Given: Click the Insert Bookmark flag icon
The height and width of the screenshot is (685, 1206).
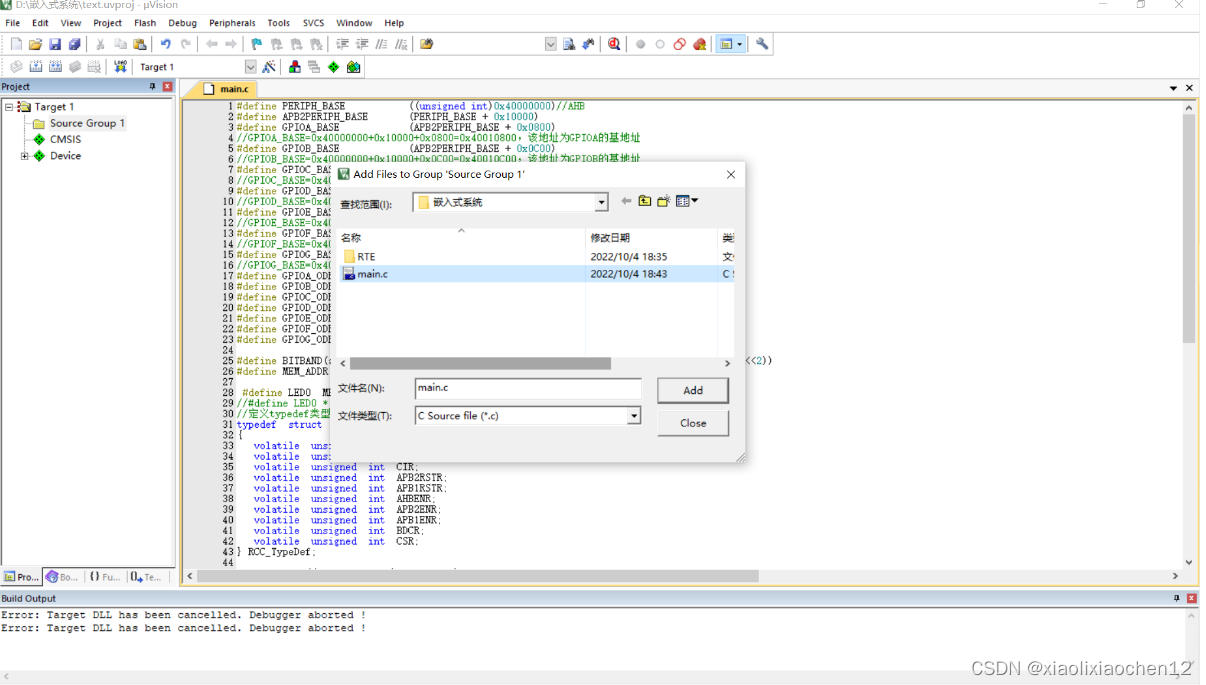Looking at the screenshot, I should click(x=256, y=44).
